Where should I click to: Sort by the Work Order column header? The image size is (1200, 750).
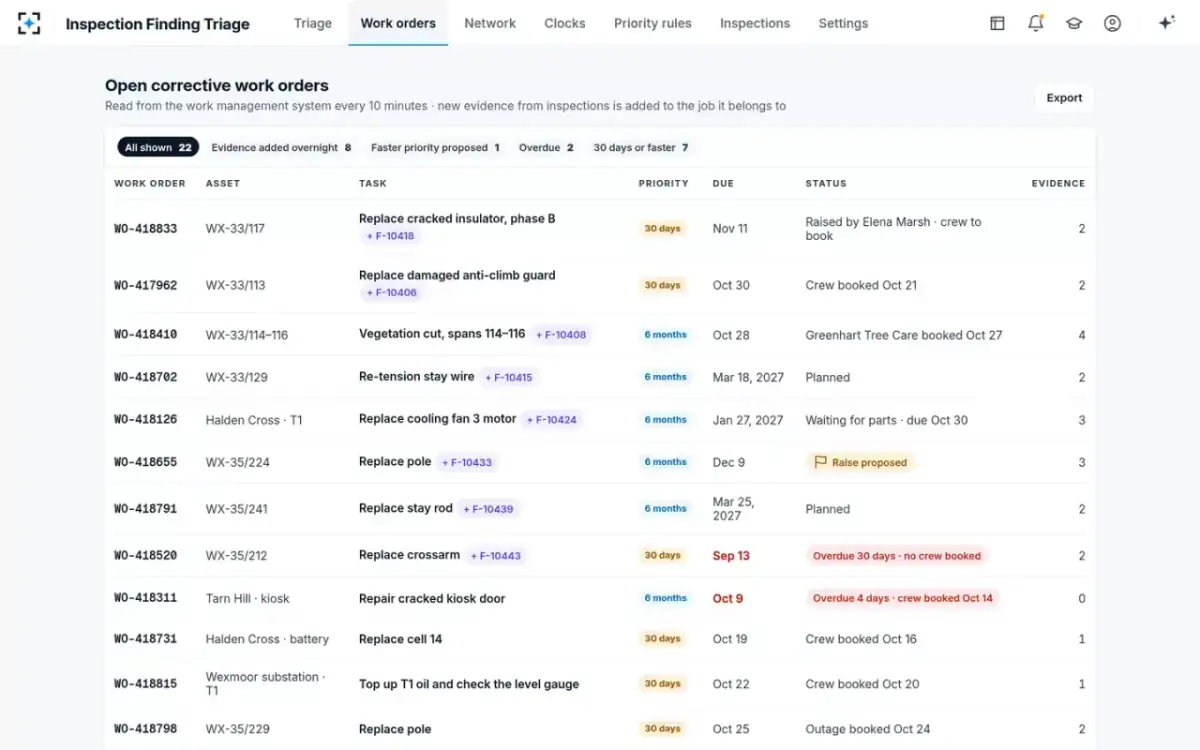149,183
